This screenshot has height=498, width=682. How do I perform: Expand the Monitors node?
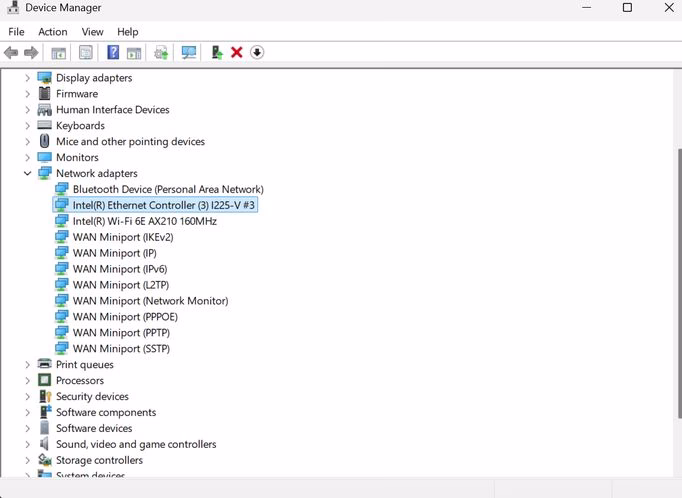(x=27, y=157)
